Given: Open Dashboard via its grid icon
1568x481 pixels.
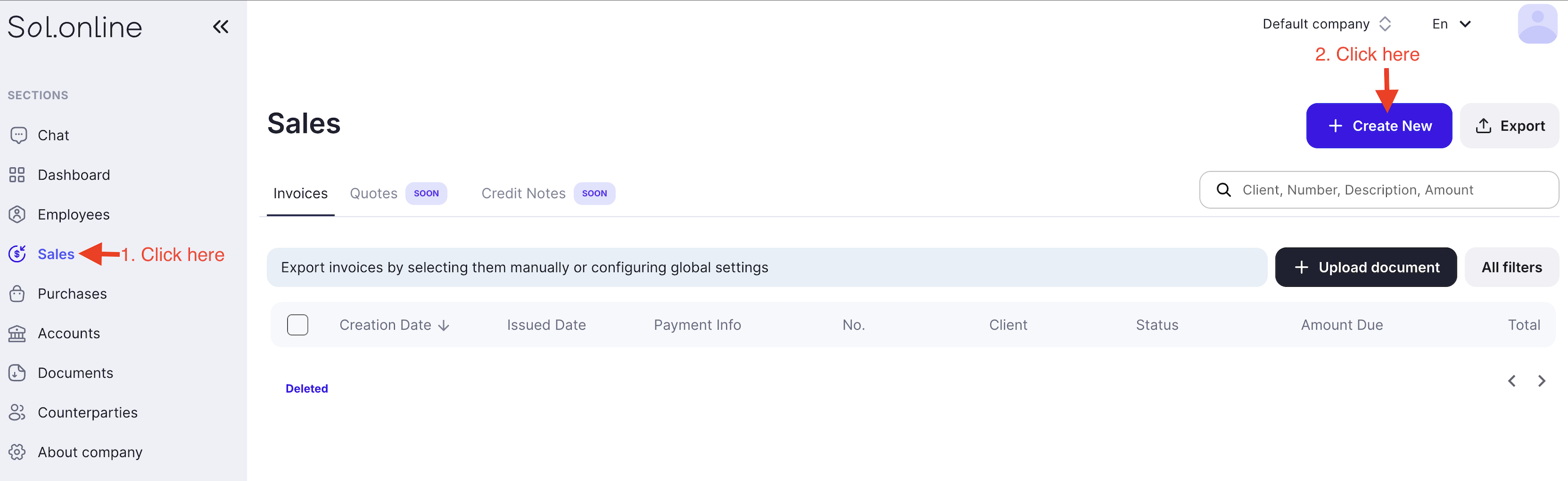Looking at the screenshot, I should tap(17, 175).
